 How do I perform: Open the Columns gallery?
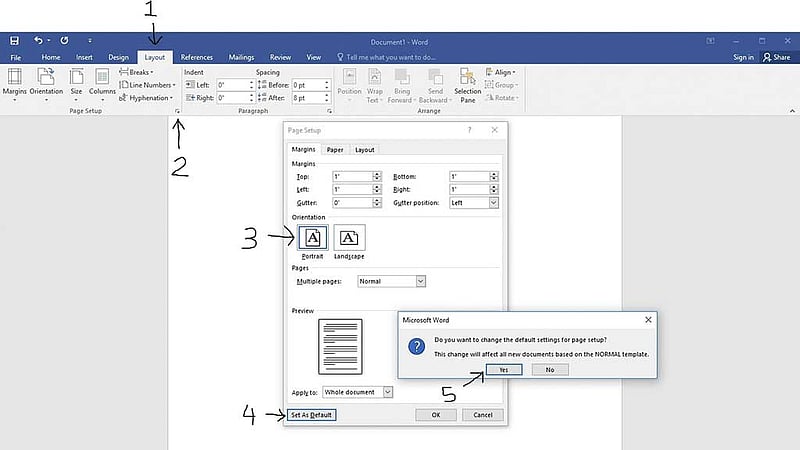[x=102, y=84]
